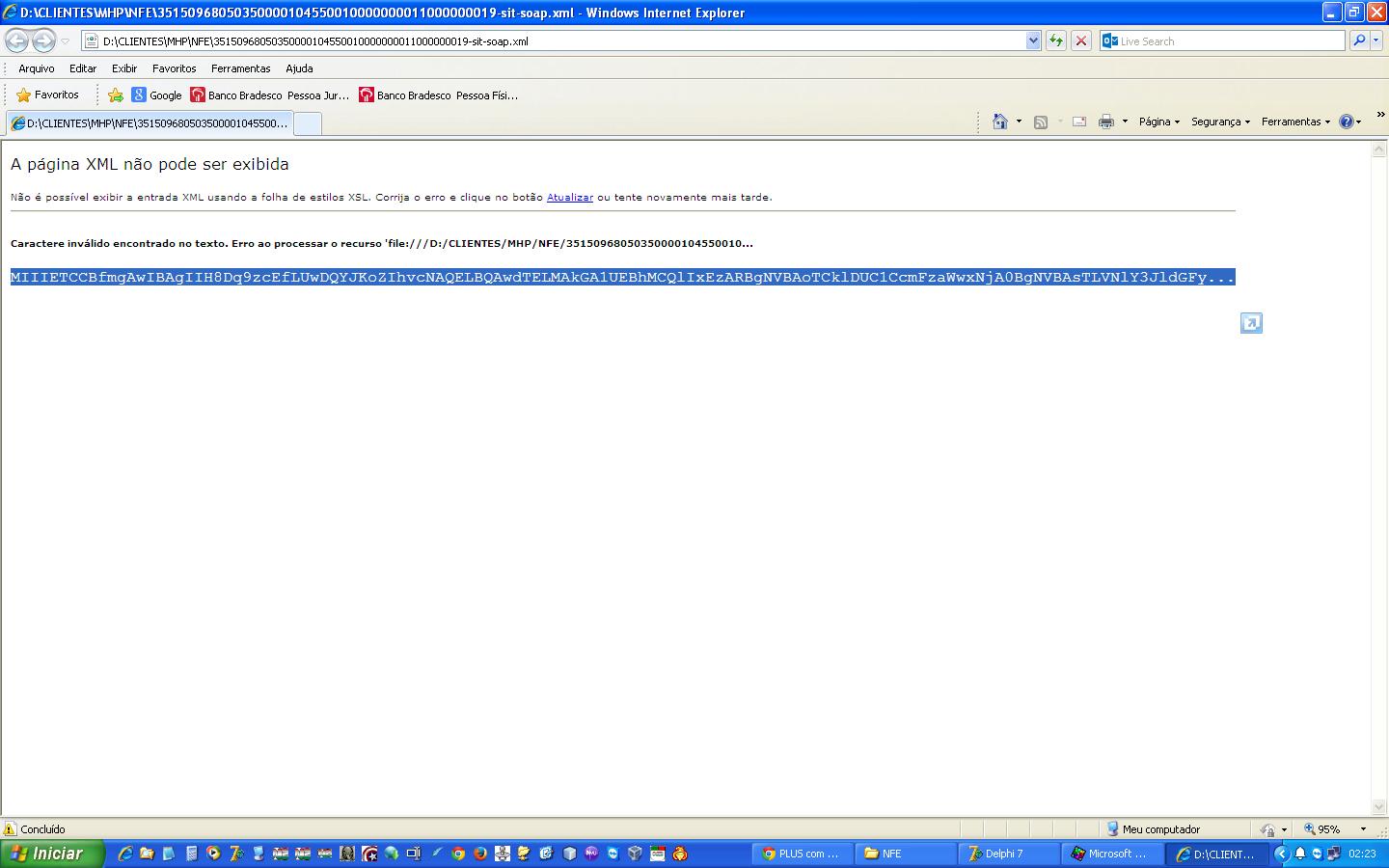Go forward with the Forward arrow button
This screenshot has height=868, width=1389.
point(43,41)
